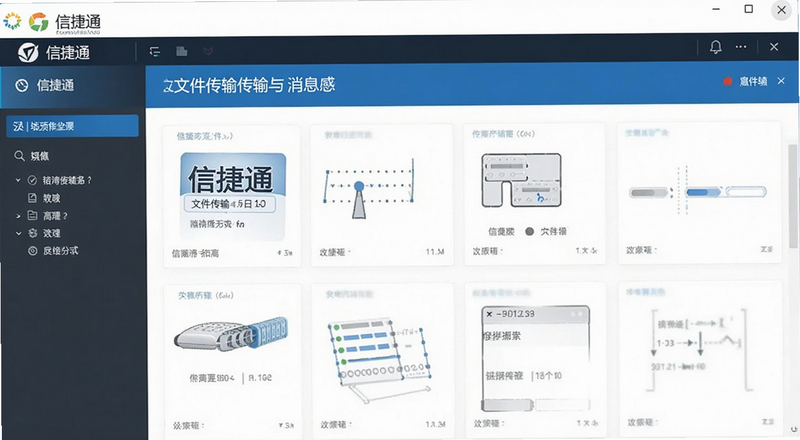Click the gear icon in sidebar tree
Image resolution: width=800 pixels, height=440 pixels.
[33, 233]
